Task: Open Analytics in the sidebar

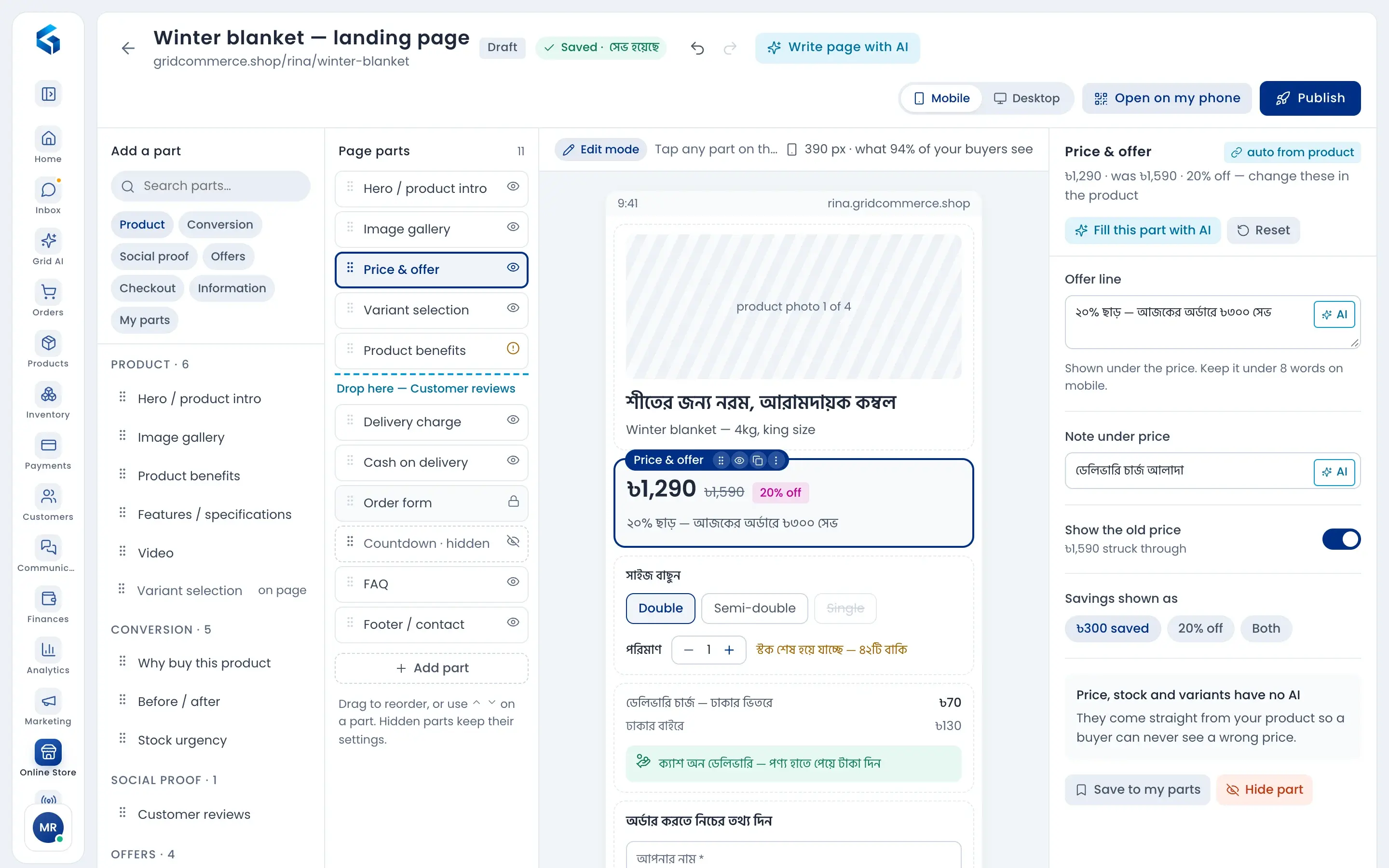Action: (x=48, y=656)
